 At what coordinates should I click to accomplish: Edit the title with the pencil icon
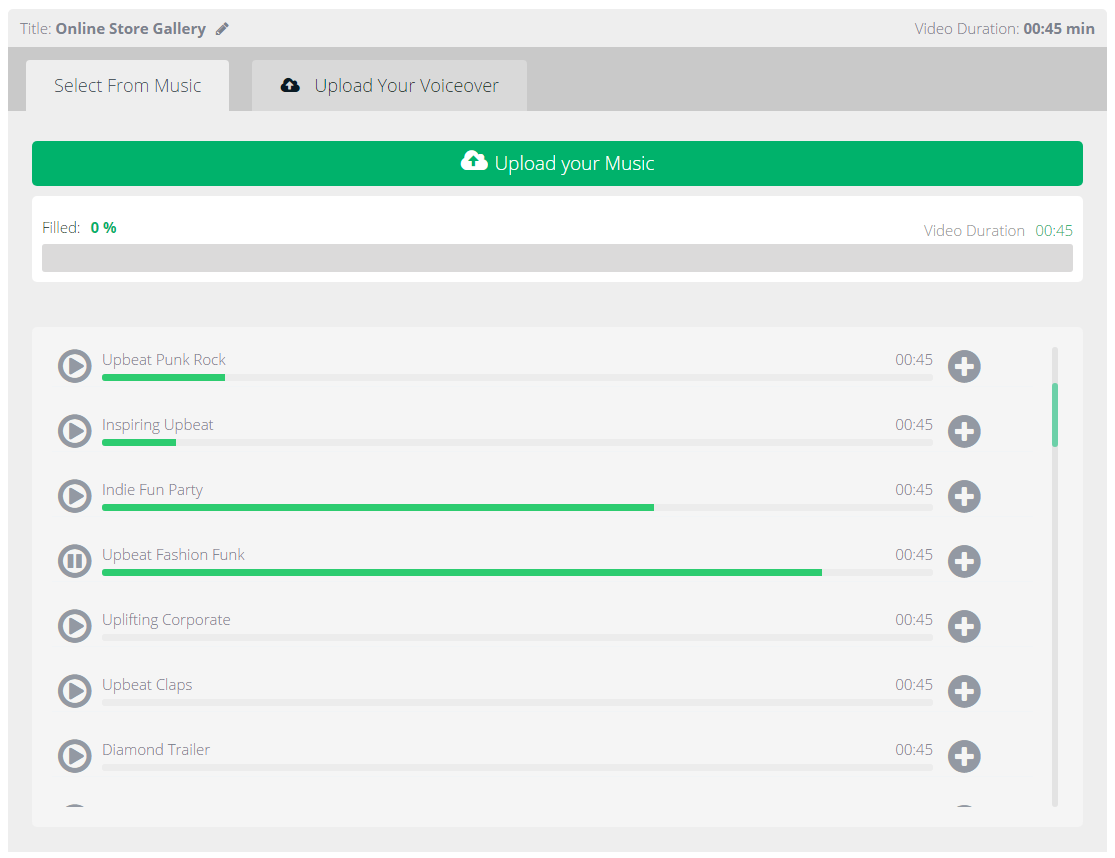coord(222,29)
